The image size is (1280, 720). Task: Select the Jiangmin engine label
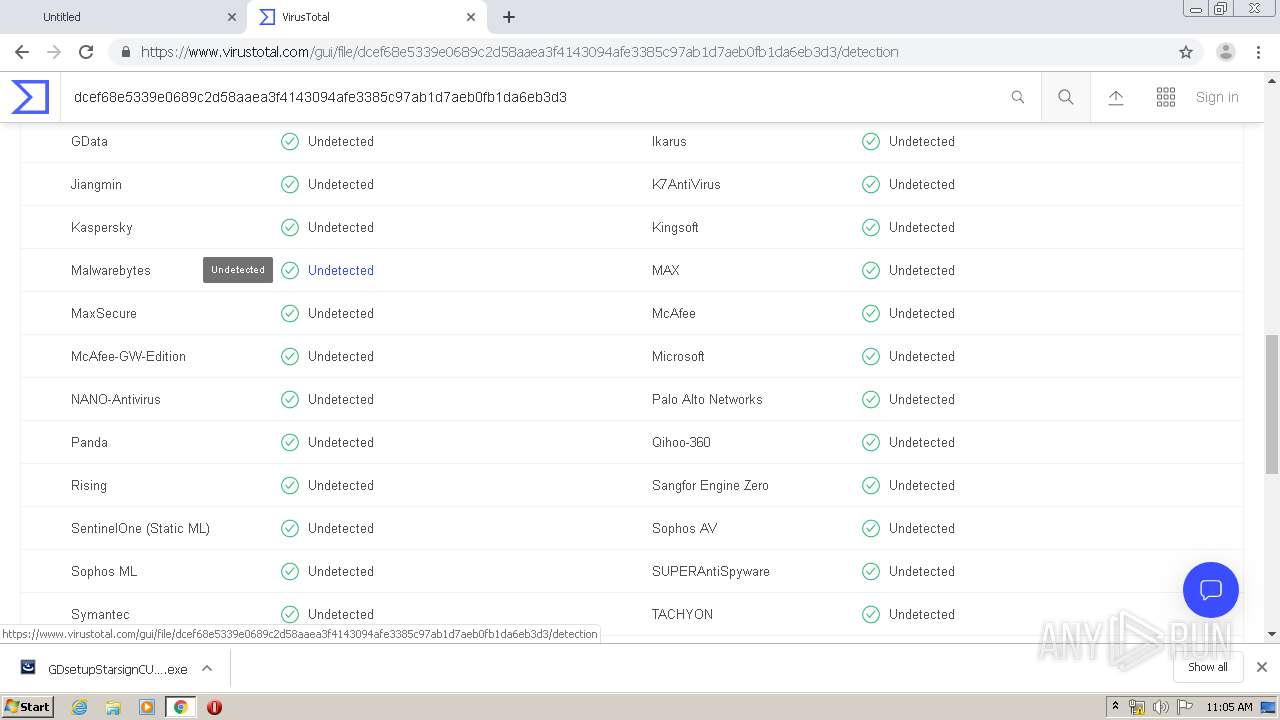click(x=96, y=184)
